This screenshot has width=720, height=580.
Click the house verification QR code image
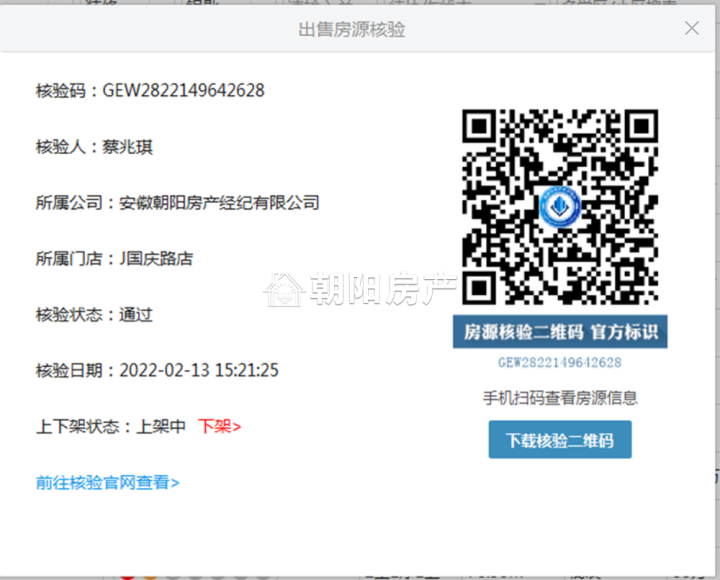(560, 207)
